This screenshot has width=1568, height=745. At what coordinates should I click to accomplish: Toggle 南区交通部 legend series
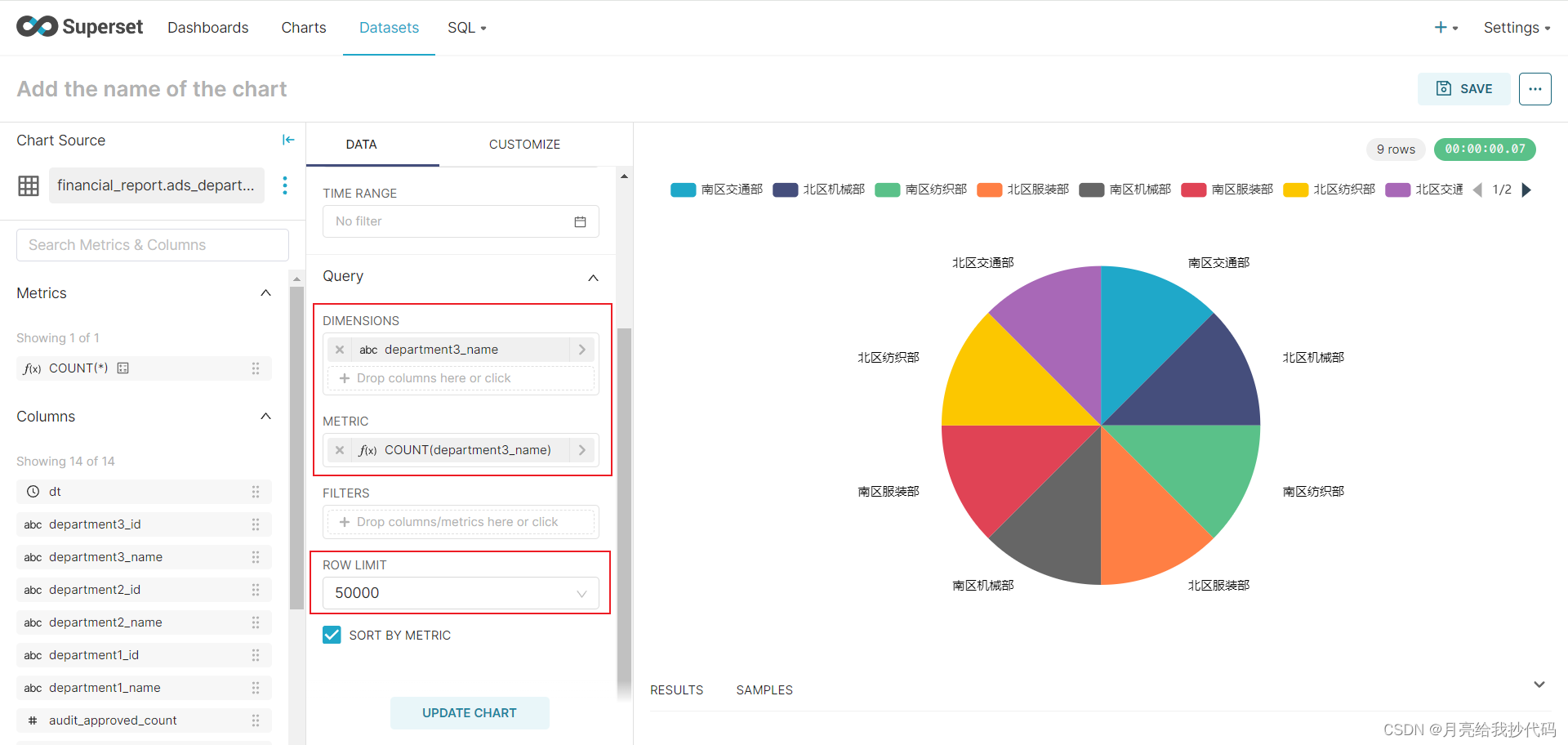(716, 190)
